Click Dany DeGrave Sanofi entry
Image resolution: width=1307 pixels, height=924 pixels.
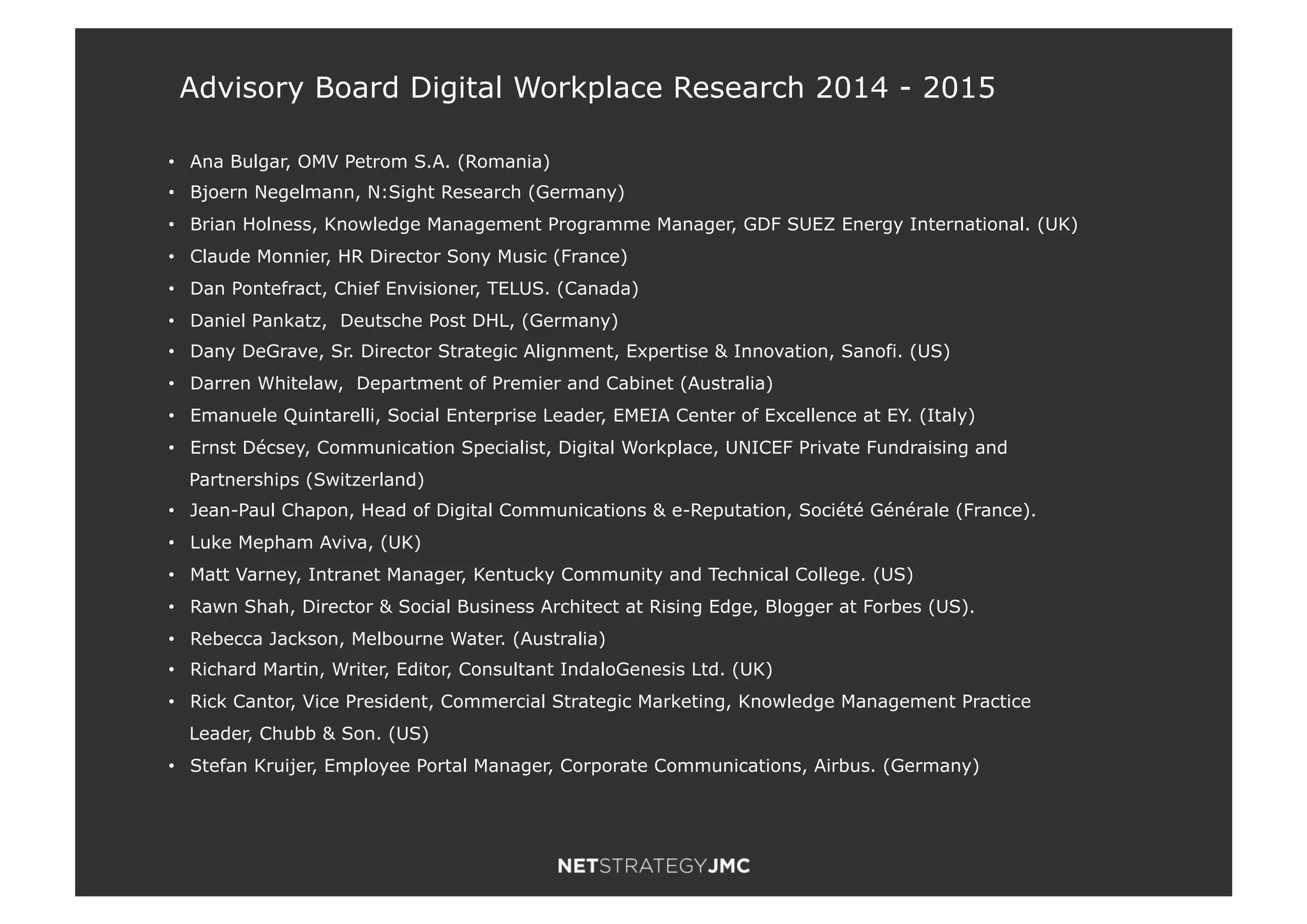coord(569,352)
